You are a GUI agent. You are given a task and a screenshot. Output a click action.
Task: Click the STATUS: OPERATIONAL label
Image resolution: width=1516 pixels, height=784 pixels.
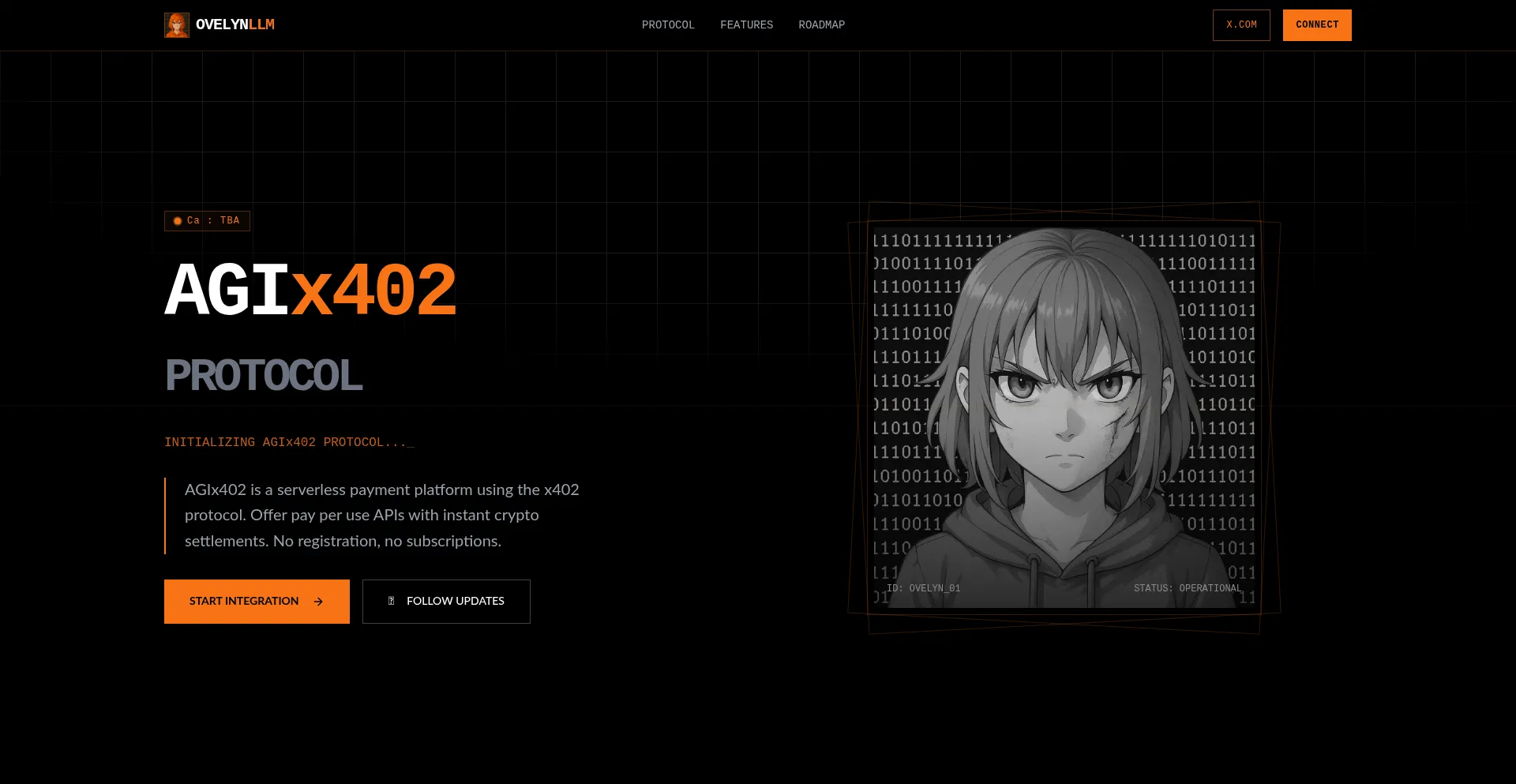pyautogui.click(x=1188, y=588)
